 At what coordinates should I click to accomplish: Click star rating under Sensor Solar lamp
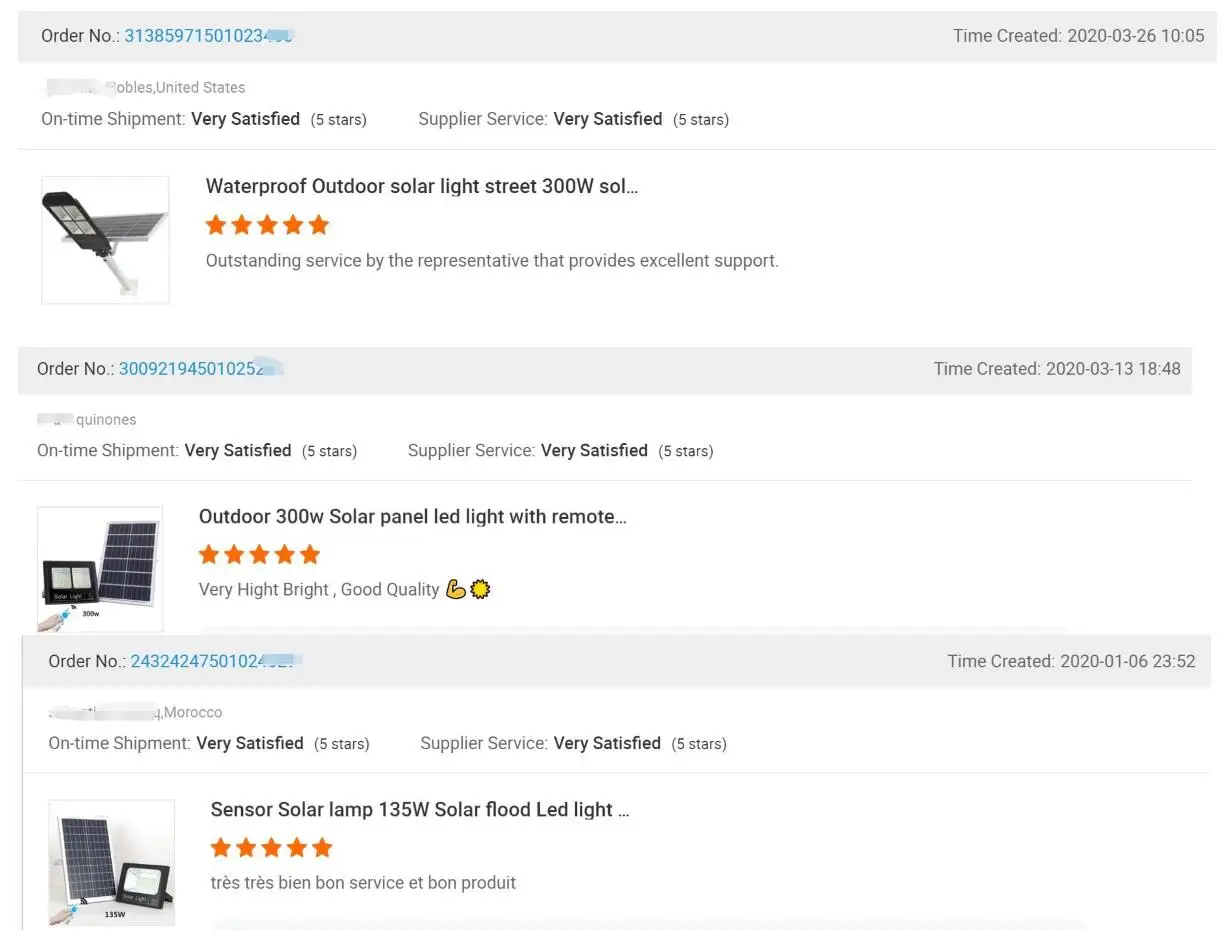point(271,848)
